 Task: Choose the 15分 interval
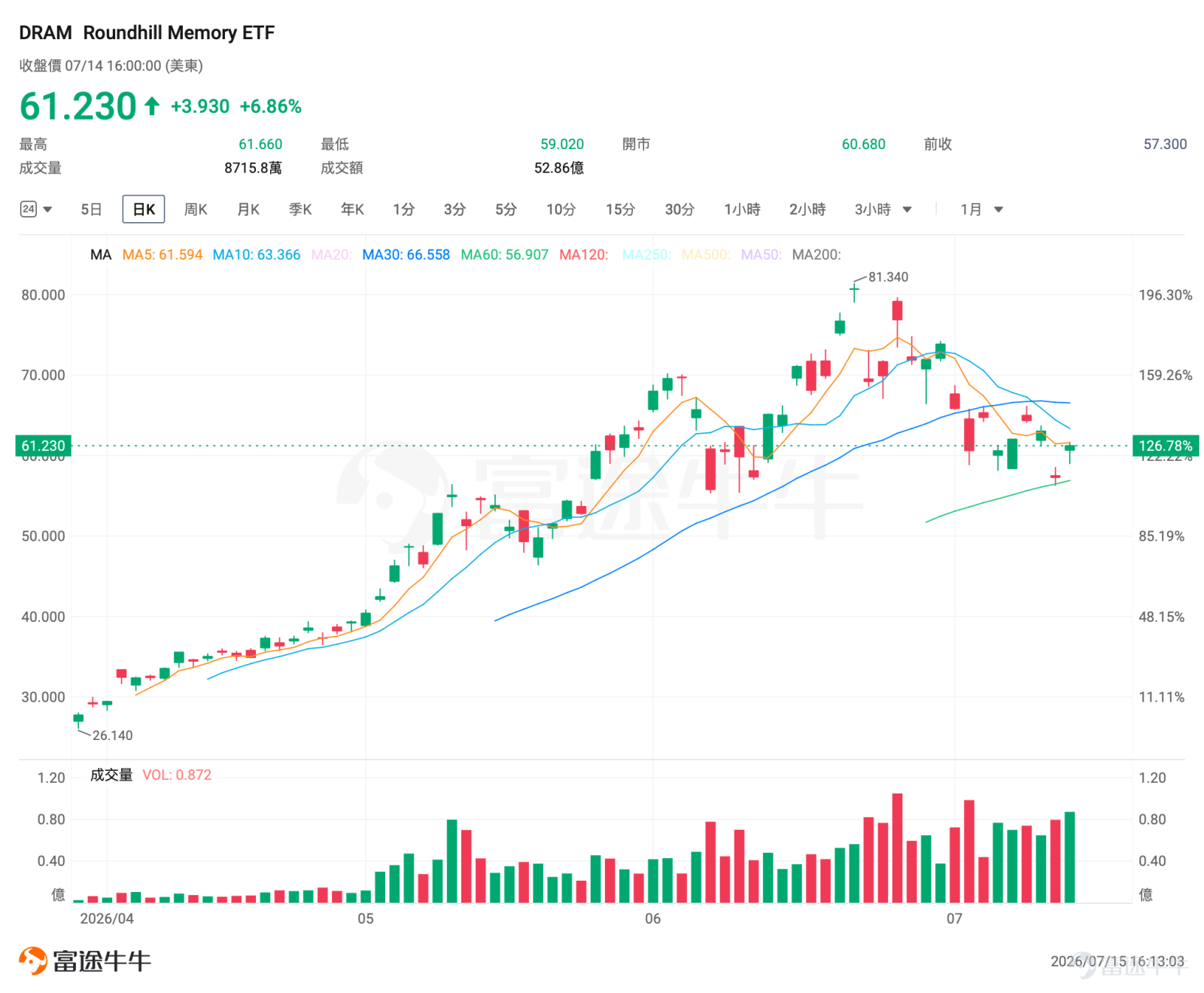621,209
